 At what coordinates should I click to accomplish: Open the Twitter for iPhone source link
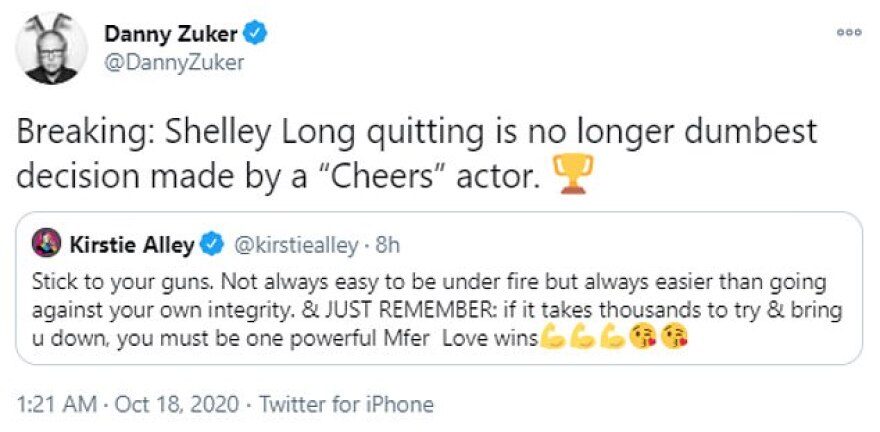tap(346, 405)
